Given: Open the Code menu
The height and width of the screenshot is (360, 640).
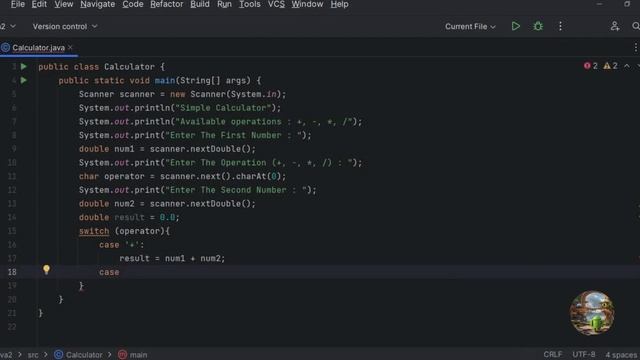Looking at the screenshot, I should tap(133, 4).
